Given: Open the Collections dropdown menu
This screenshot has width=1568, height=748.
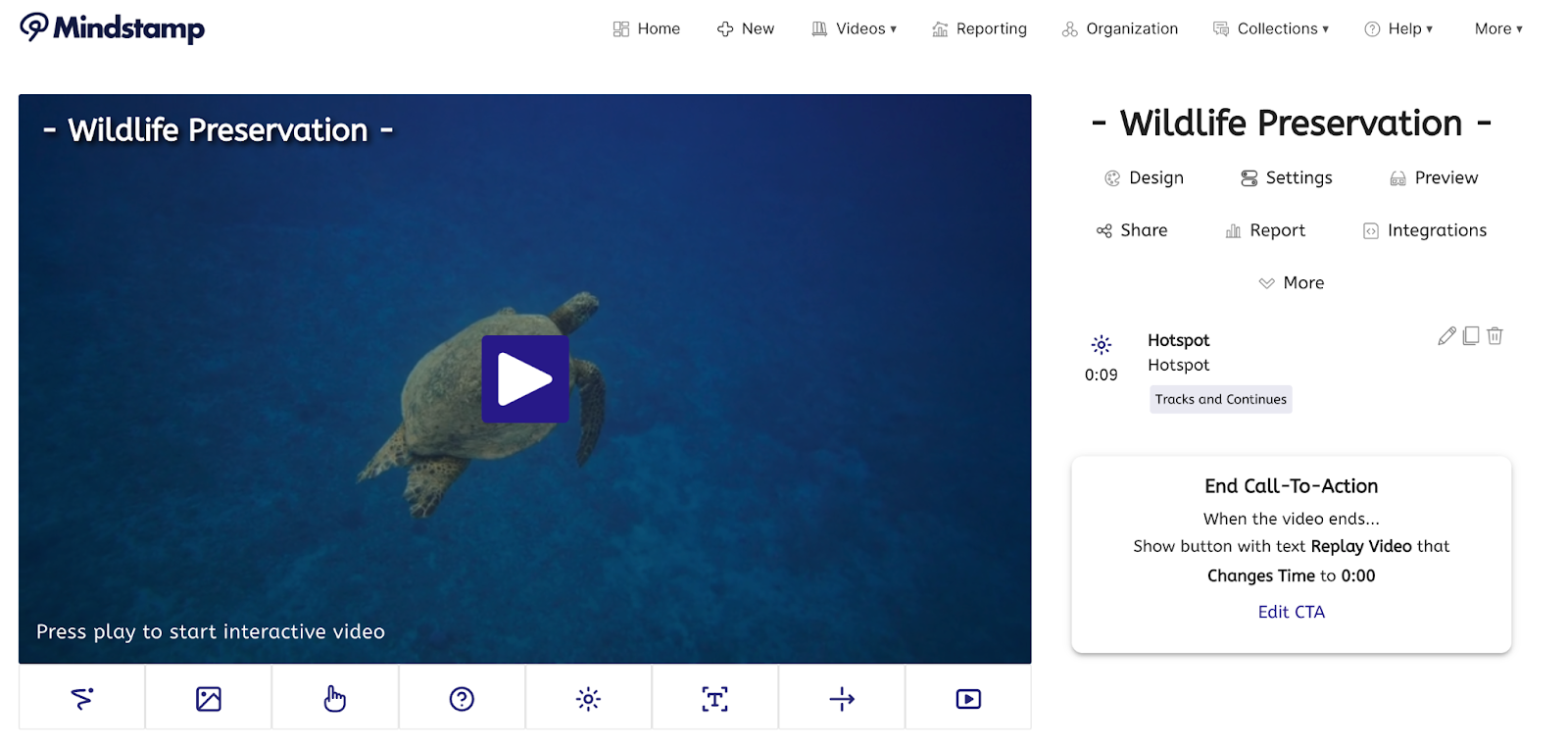Looking at the screenshot, I should tap(1271, 29).
